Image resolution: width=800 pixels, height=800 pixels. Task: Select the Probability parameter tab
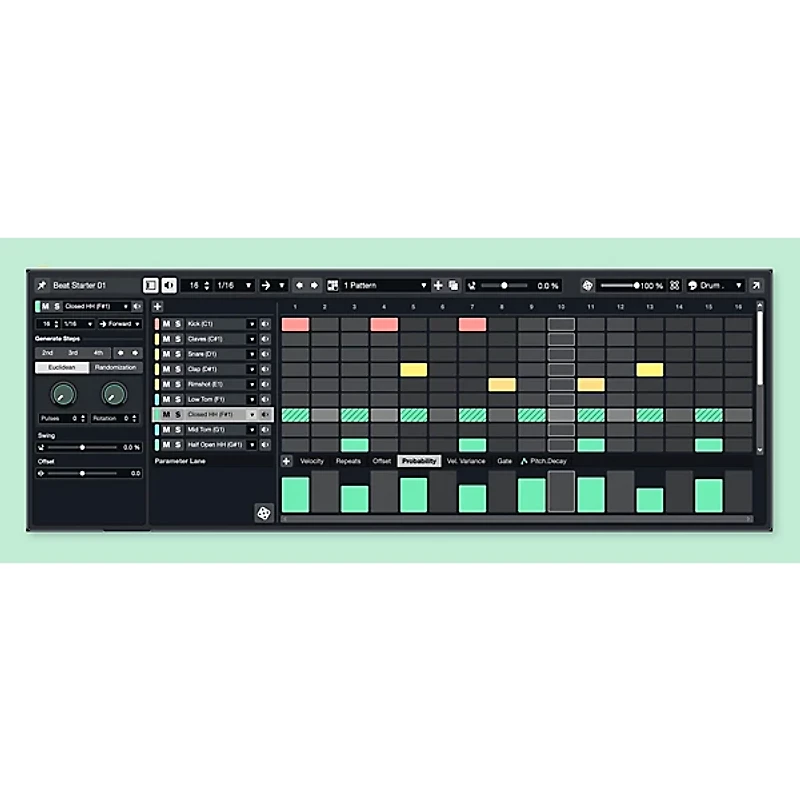(418, 461)
